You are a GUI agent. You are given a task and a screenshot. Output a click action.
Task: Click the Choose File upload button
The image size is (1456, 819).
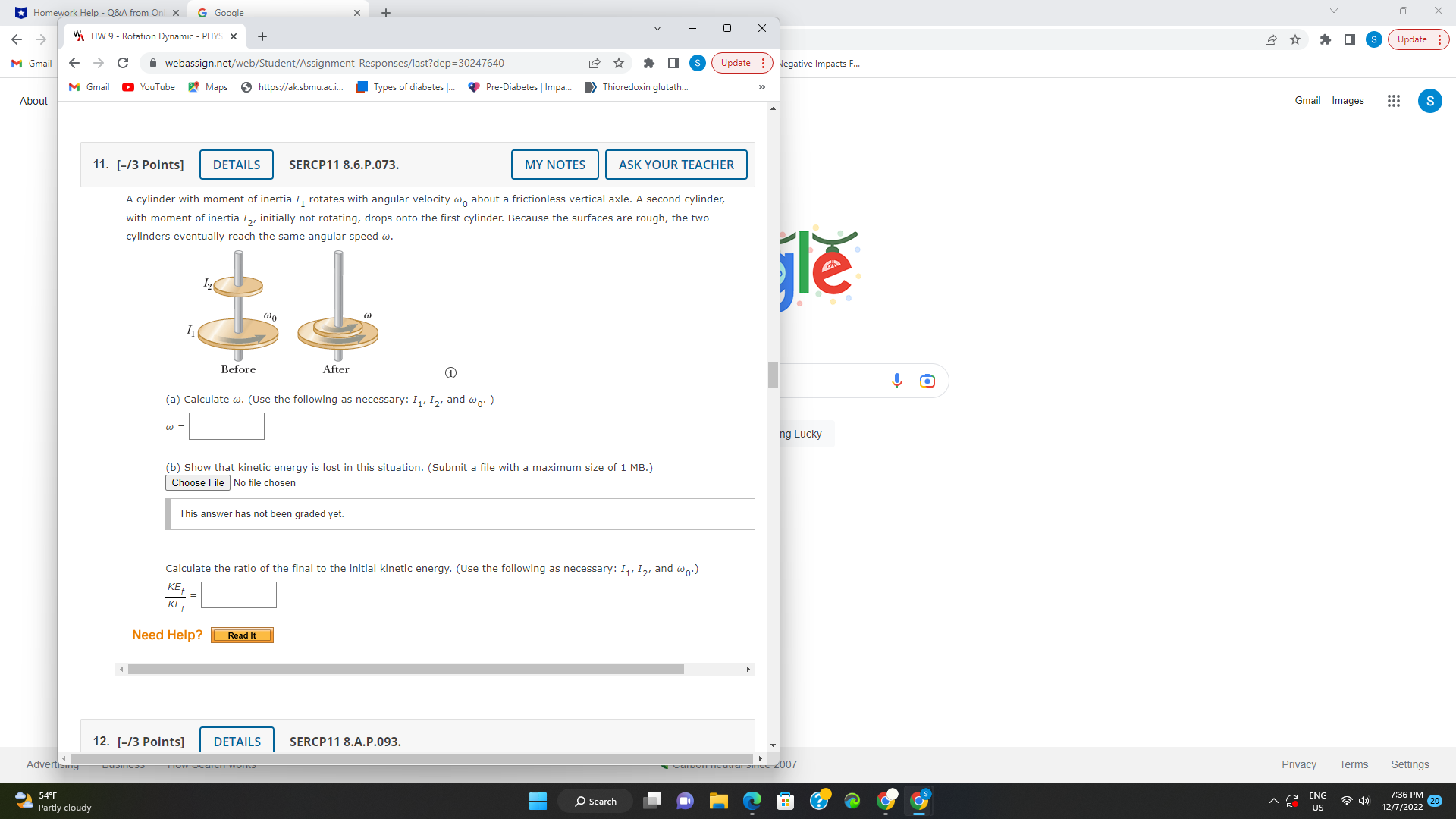[197, 482]
